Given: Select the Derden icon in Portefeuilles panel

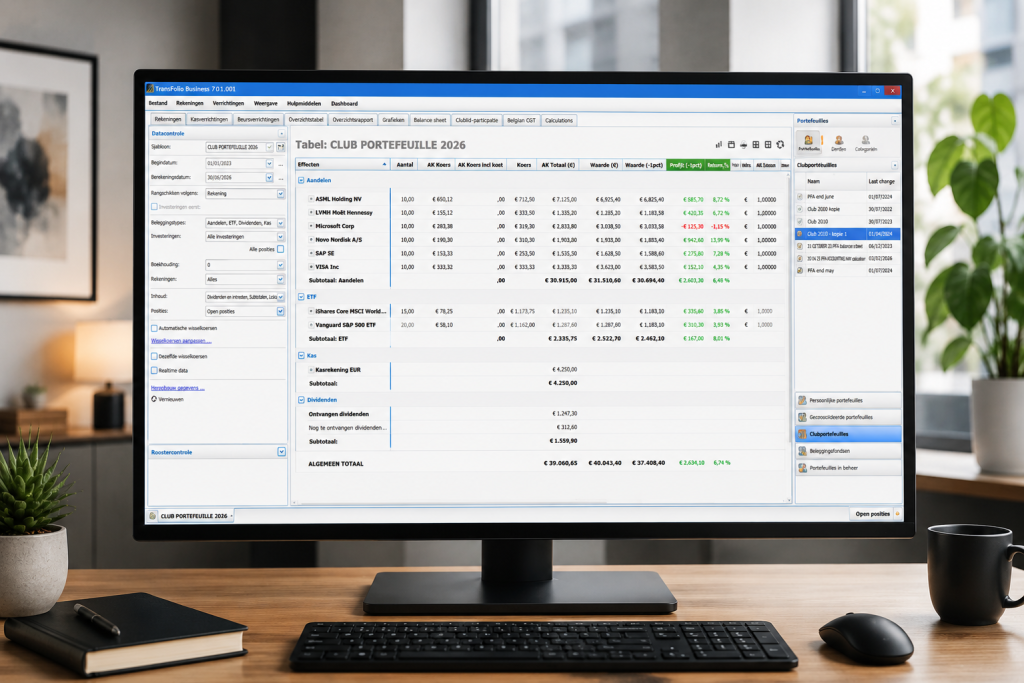Looking at the screenshot, I should pos(839,143).
